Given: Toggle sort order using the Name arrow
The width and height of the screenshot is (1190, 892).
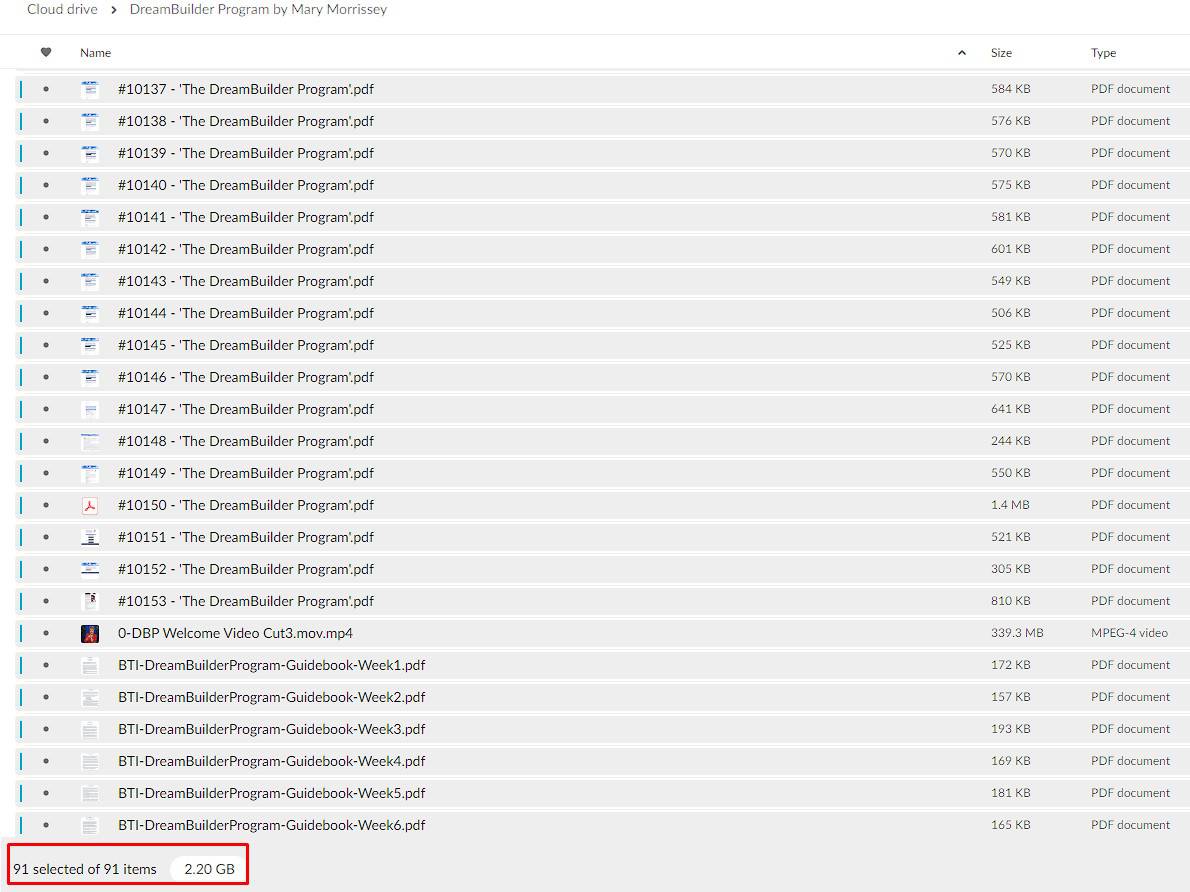Looking at the screenshot, I should pos(962,52).
